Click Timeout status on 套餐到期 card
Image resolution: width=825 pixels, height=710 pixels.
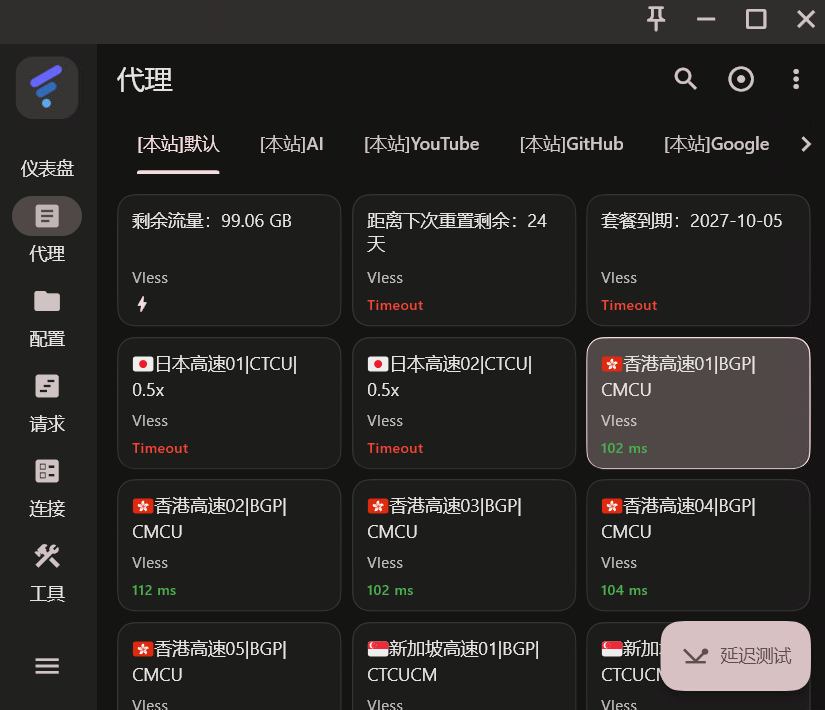pyautogui.click(x=629, y=305)
